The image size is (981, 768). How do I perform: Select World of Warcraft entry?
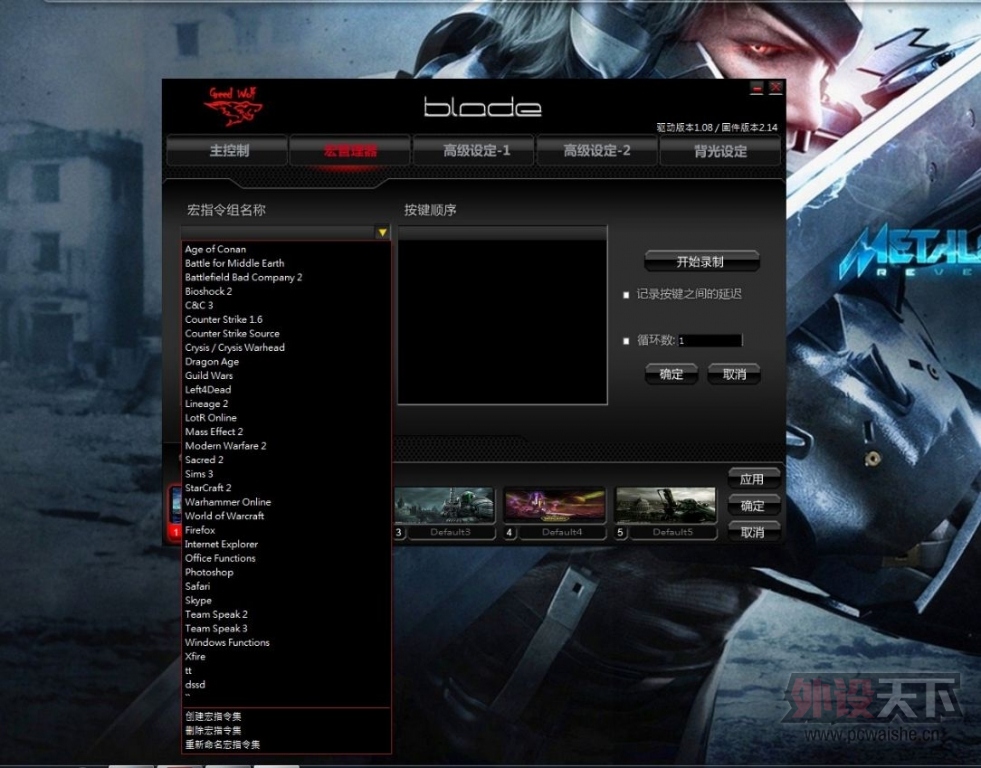[225, 516]
